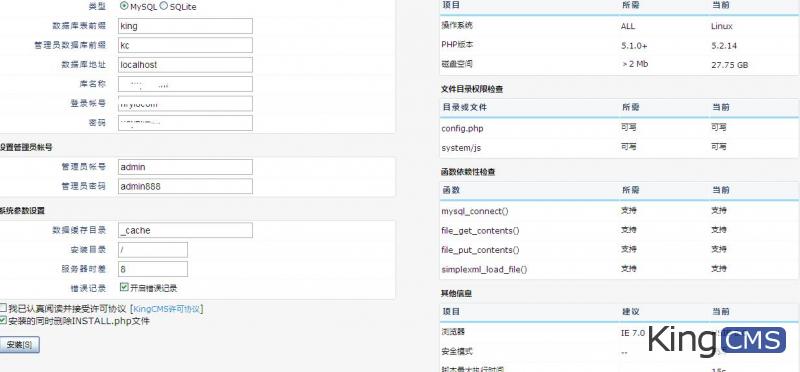This screenshot has width=800, height=372.
Task: Click the 5.2.14 current PHP version value
Action: 724,46
